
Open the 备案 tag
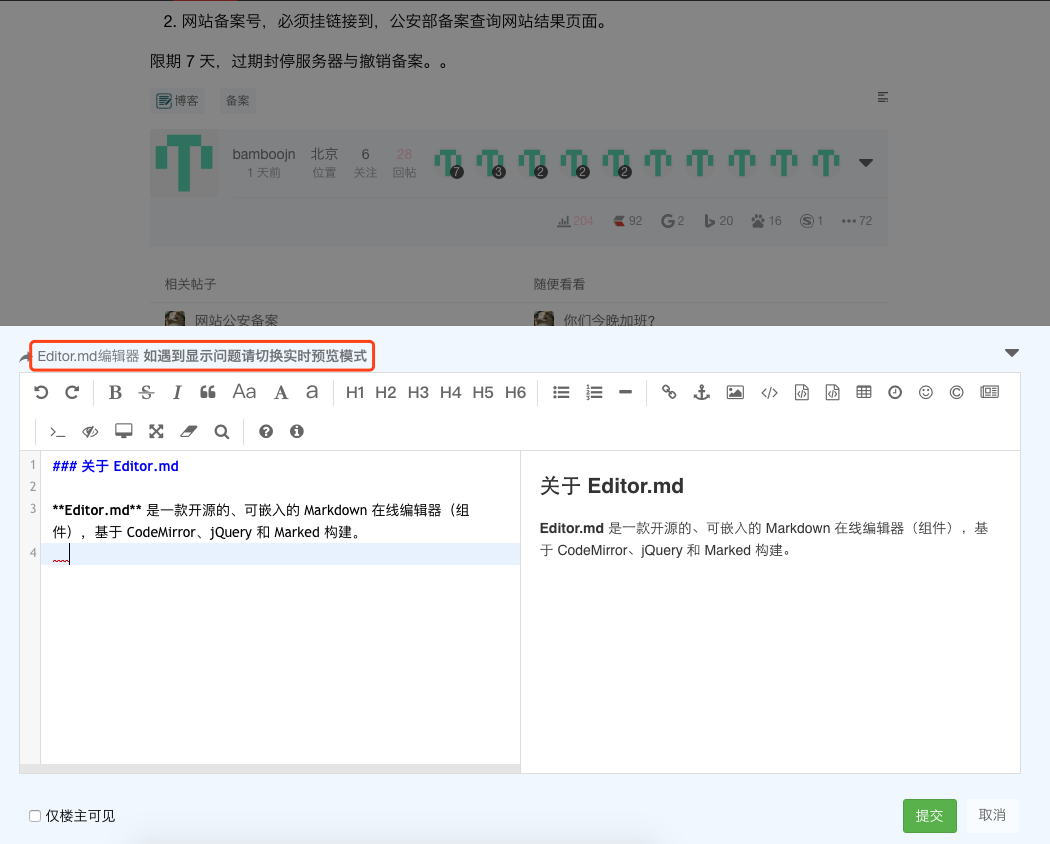pos(237,100)
